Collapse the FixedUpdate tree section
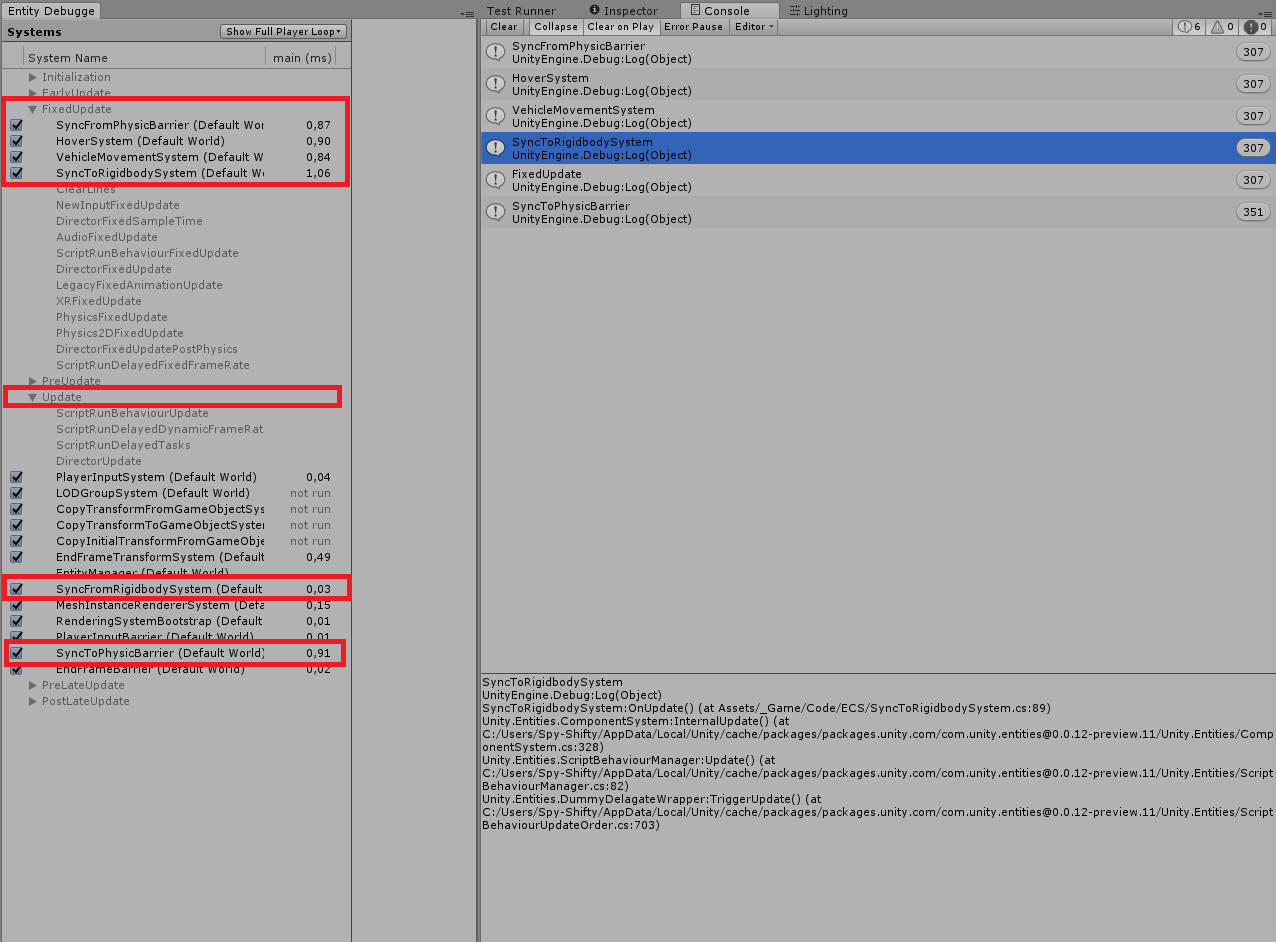Image resolution: width=1276 pixels, height=942 pixels. click(32, 109)
